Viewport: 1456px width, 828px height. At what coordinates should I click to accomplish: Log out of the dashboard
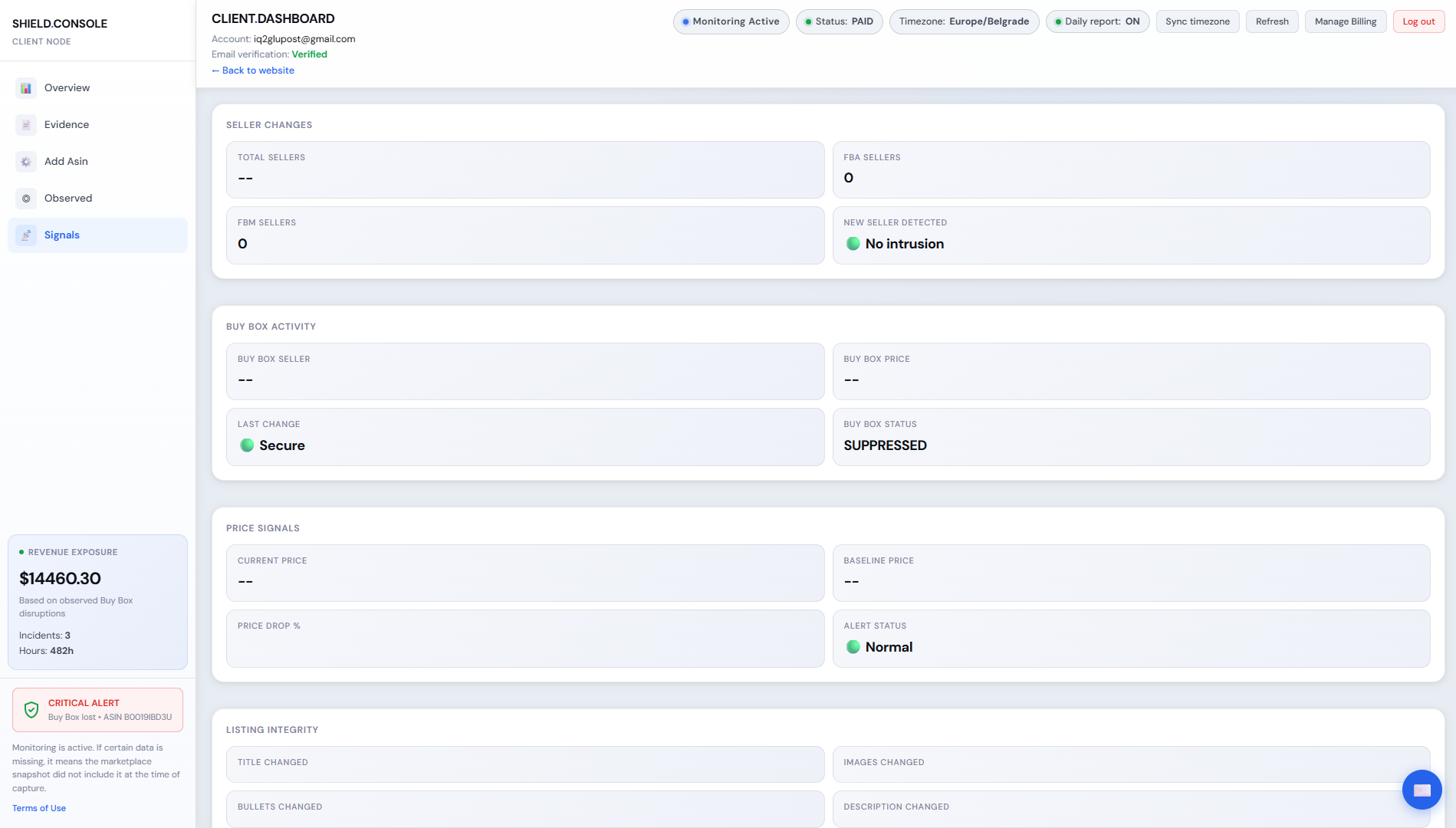pyautogui.click(x=1418, y=21)
